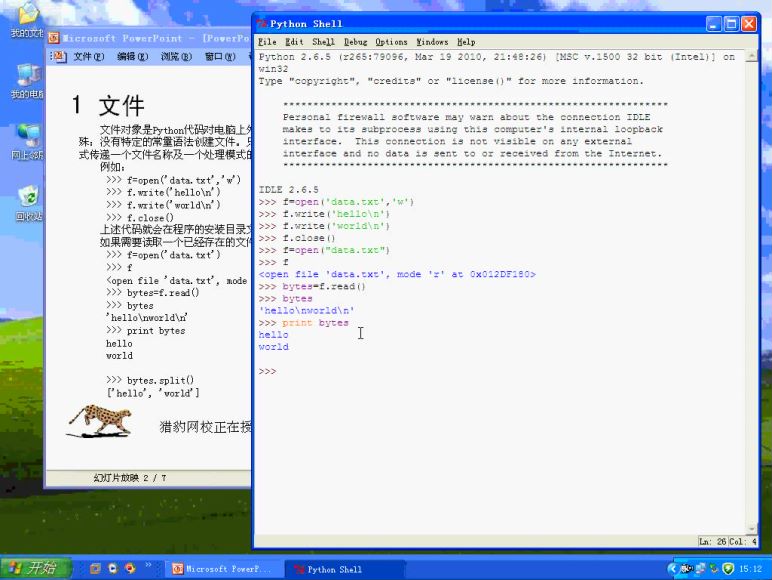772x580 pixels.
Task: Click the f=open("data.txt") line in shell
Action: pos(324,250)
